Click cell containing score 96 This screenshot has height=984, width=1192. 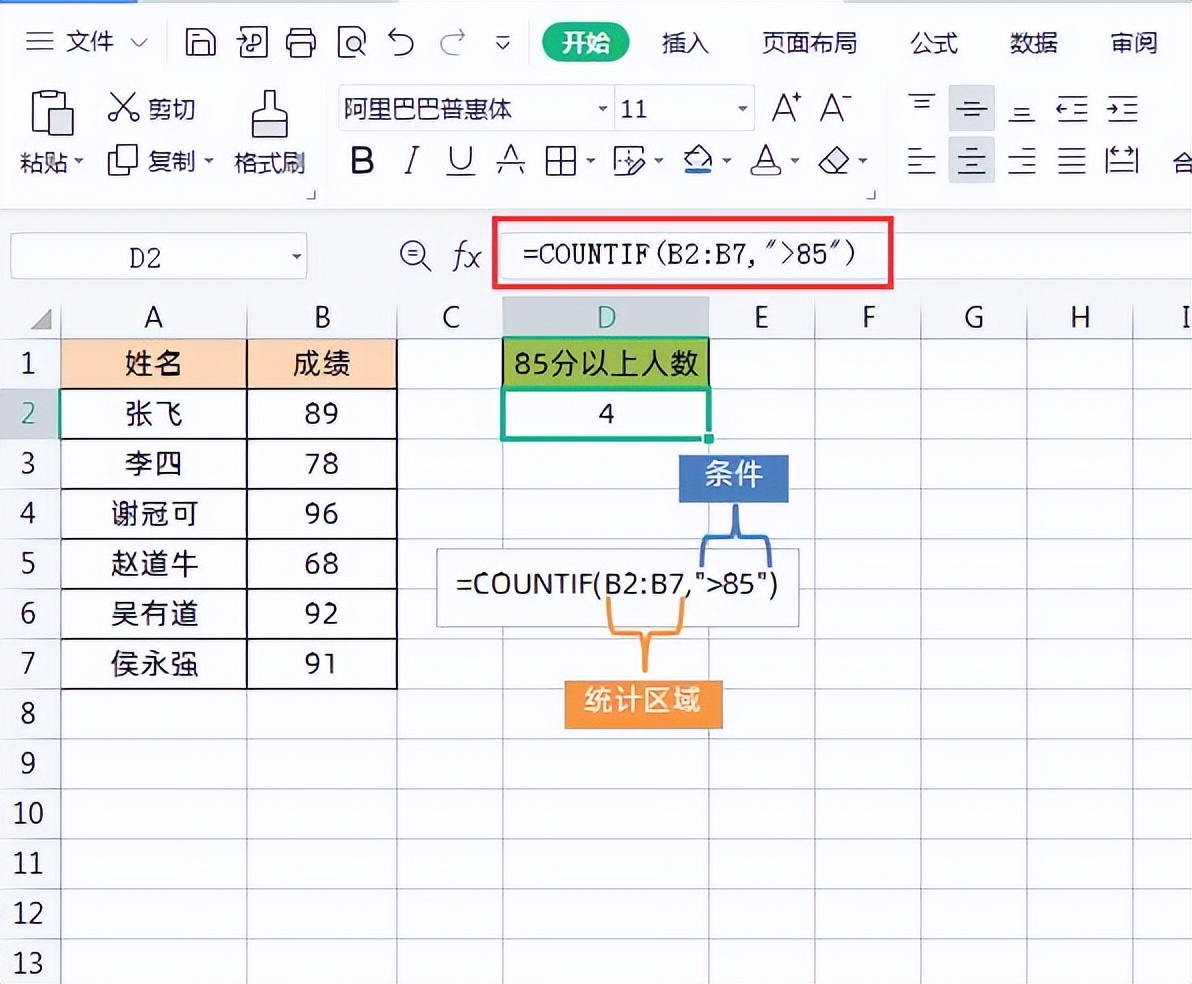point(322,513)
